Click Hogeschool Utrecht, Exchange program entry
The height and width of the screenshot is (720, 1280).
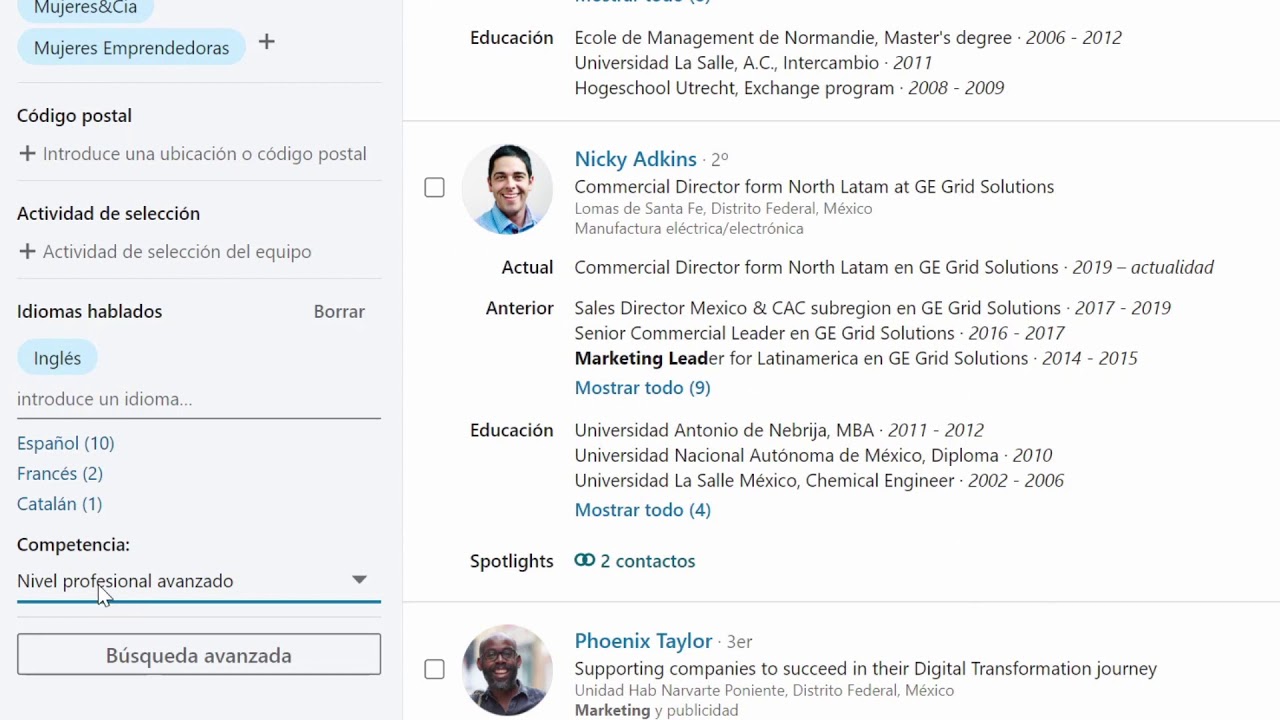[x=789, y=87]
